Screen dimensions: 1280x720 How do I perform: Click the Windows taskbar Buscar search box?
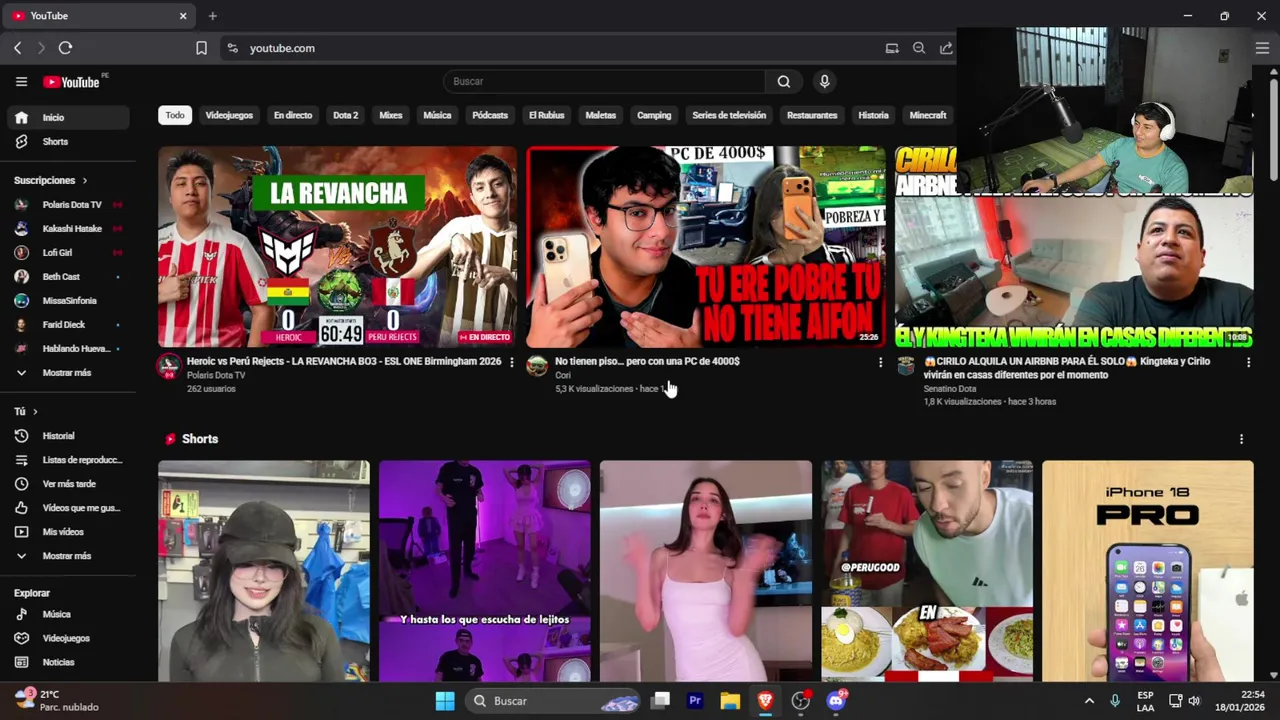point(553,701)
